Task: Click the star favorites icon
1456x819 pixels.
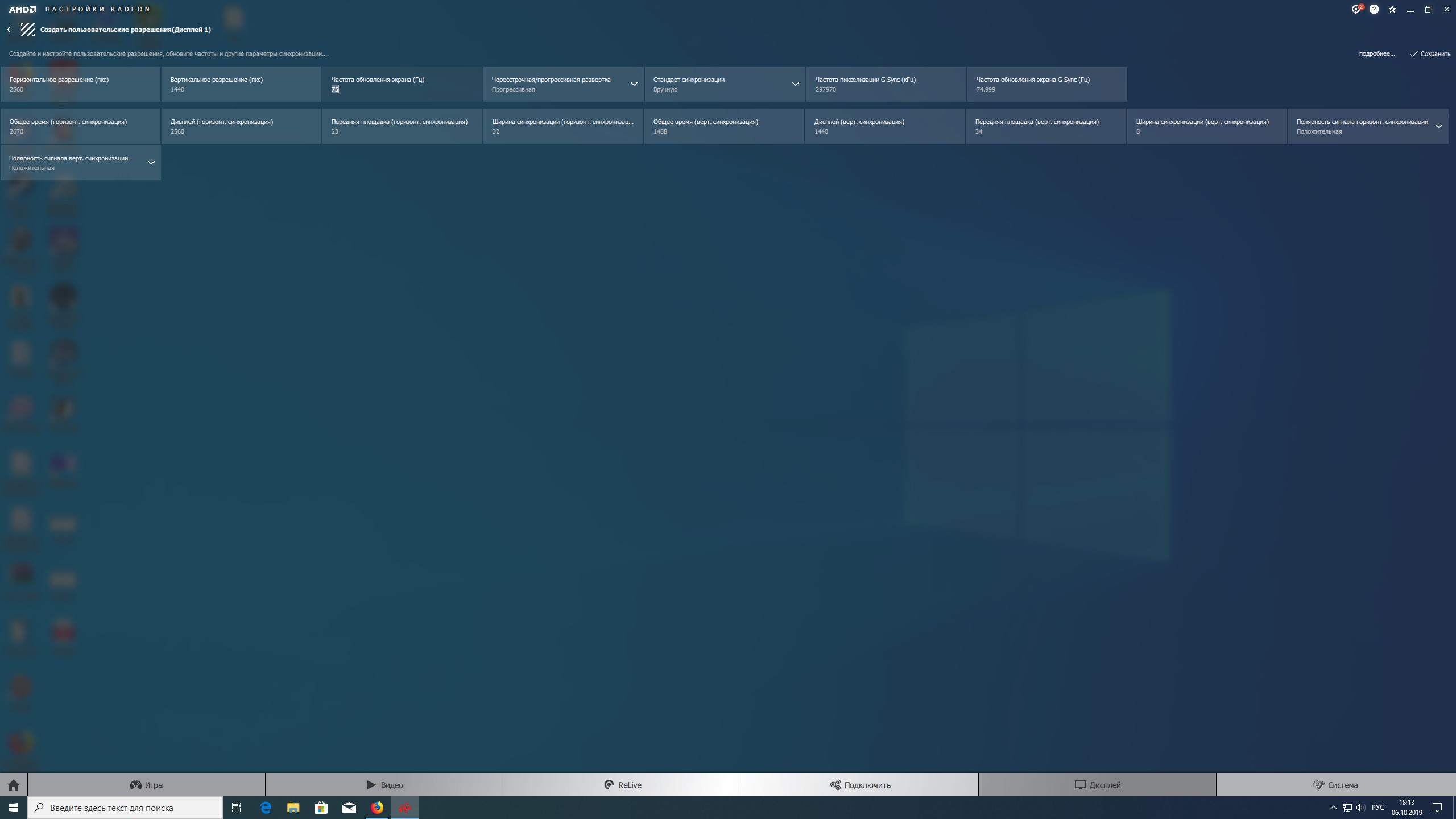Action: tap(1392, 10)
